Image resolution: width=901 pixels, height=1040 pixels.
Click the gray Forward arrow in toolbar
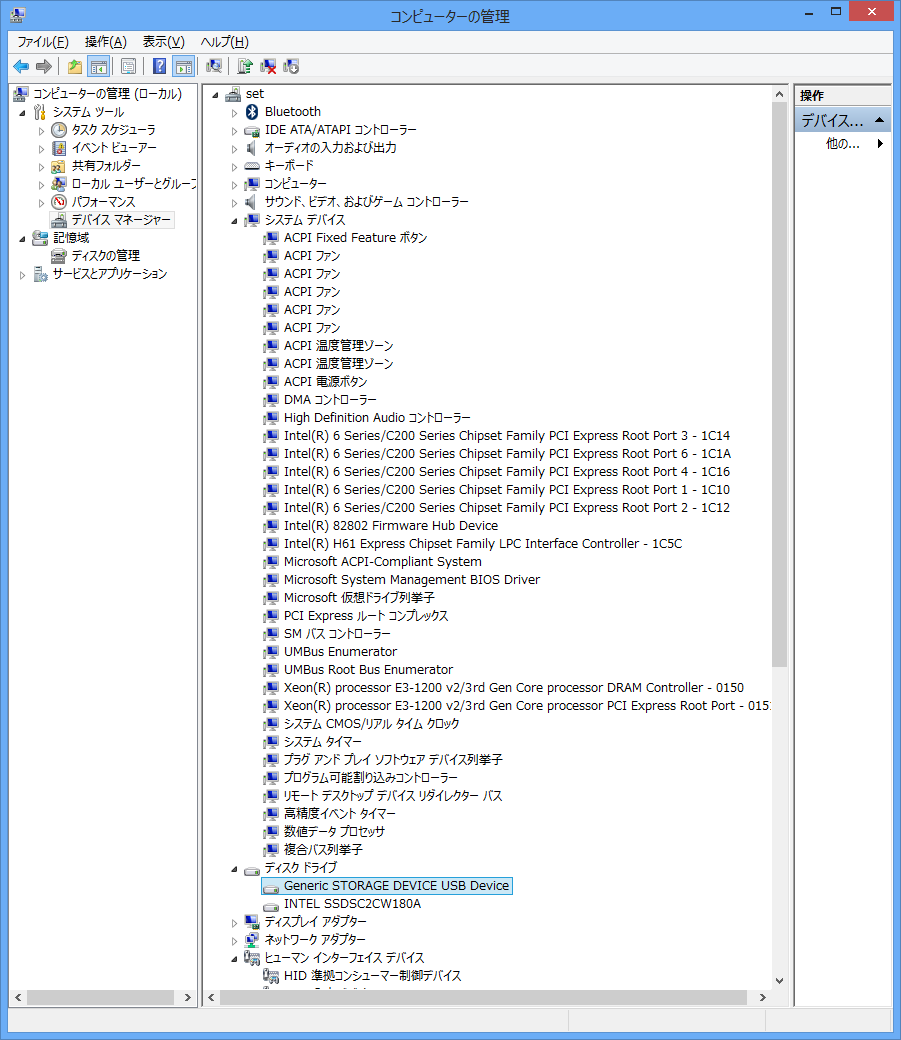click(44, 66)
